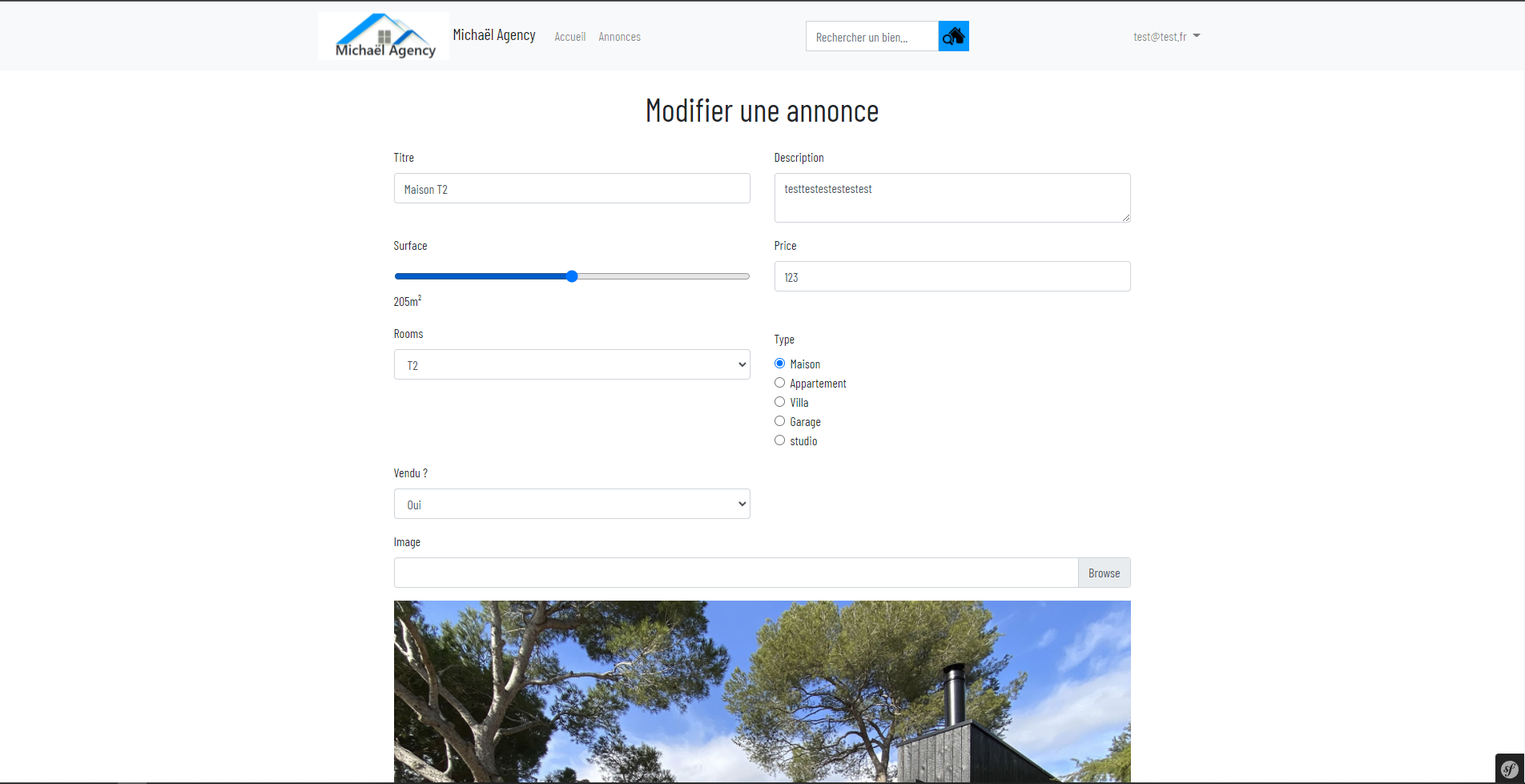Image resolution: width=1525 pixels, height=784 pixels.
Task: Click the Surface slider handle
Action: click(x=572, y=276)
